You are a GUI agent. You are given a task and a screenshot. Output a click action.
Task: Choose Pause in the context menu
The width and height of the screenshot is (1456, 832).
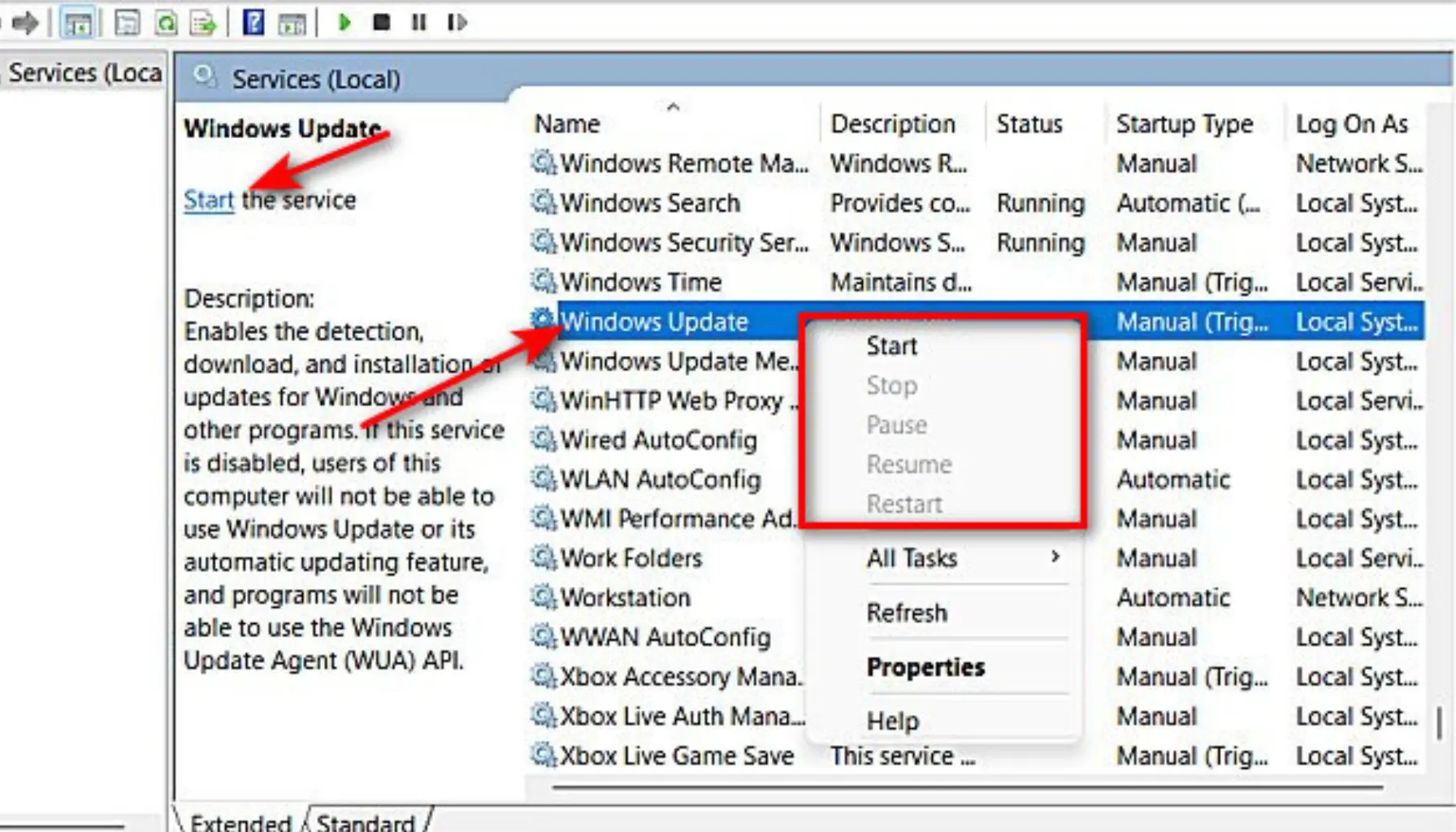tap(896, 425)
